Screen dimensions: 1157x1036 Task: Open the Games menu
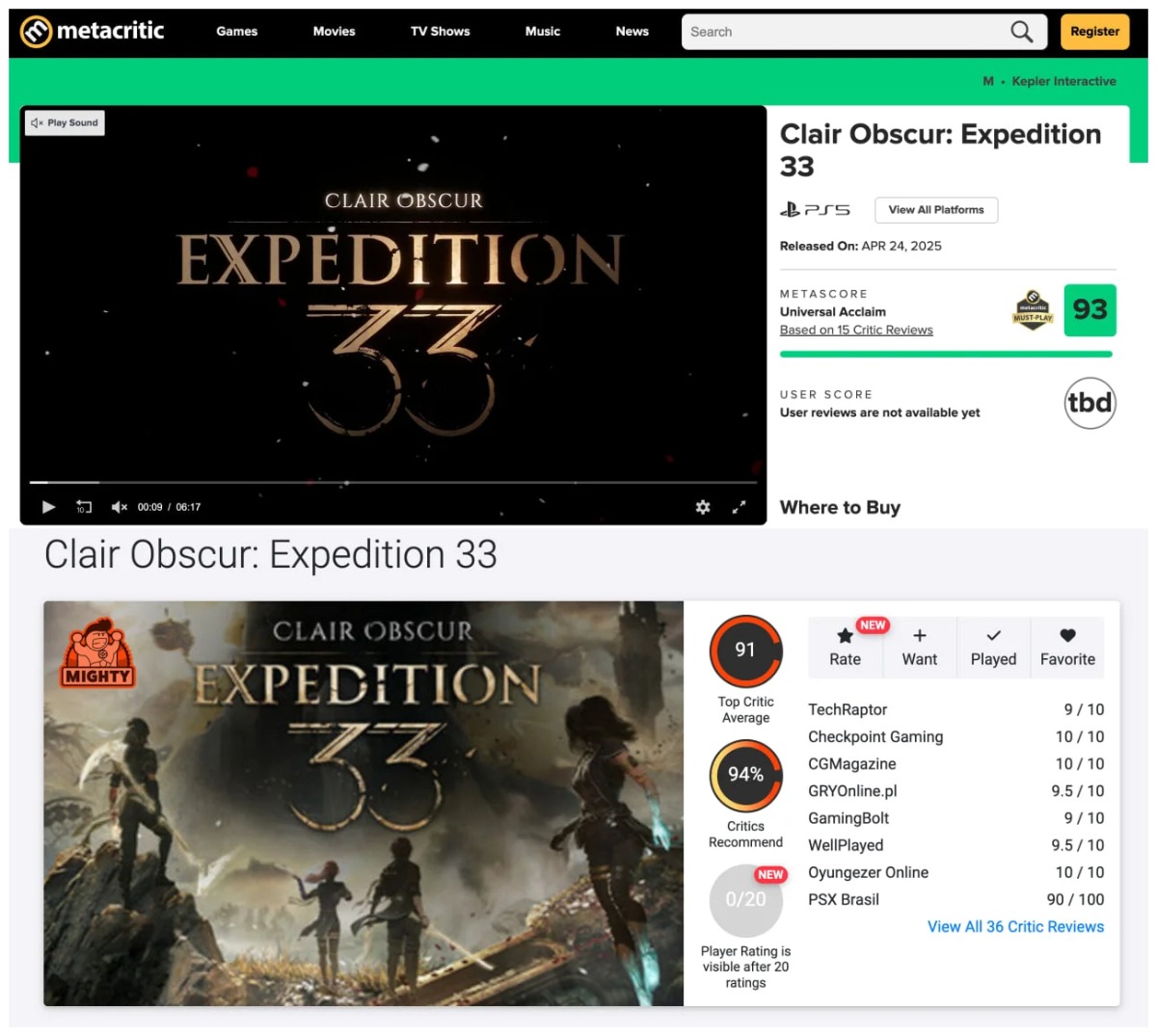click(x=236, y=32)
